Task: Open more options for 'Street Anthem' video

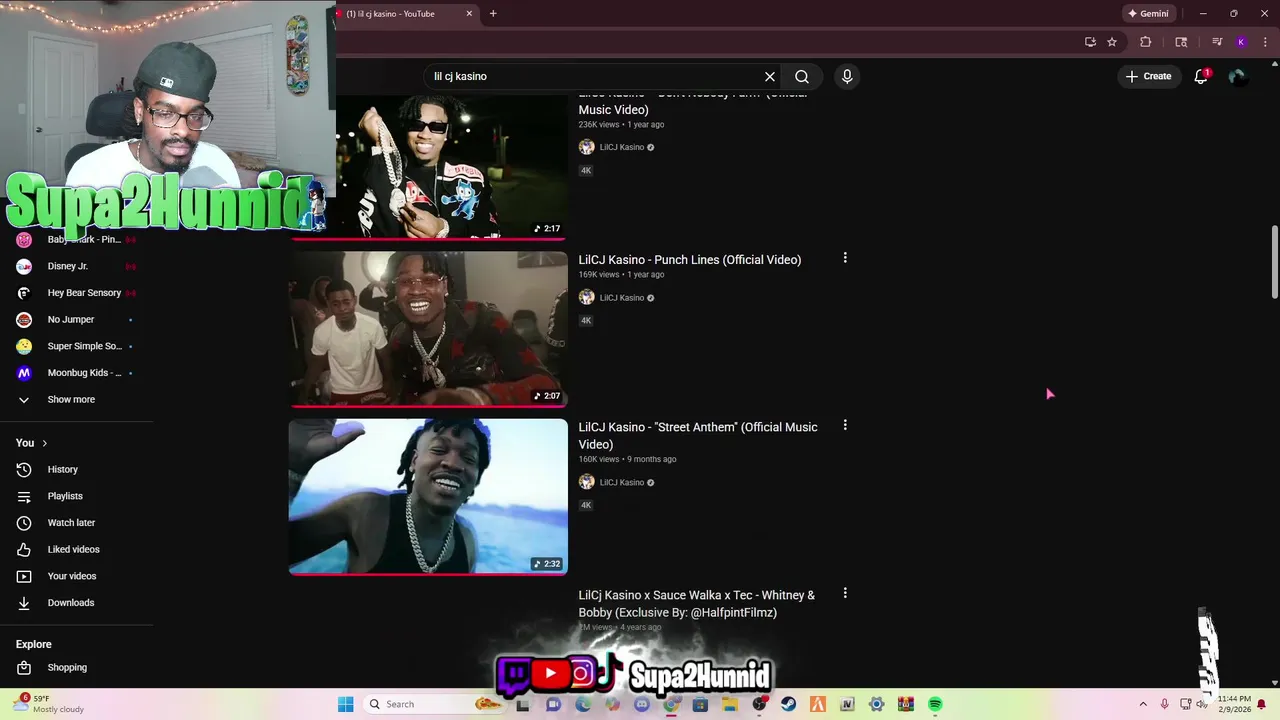Action: [x=845, y=425]
